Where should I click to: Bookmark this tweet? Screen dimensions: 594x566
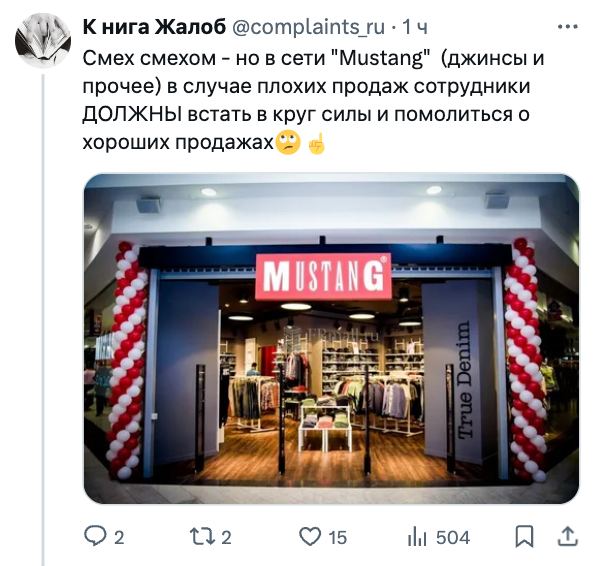point(525,536)
